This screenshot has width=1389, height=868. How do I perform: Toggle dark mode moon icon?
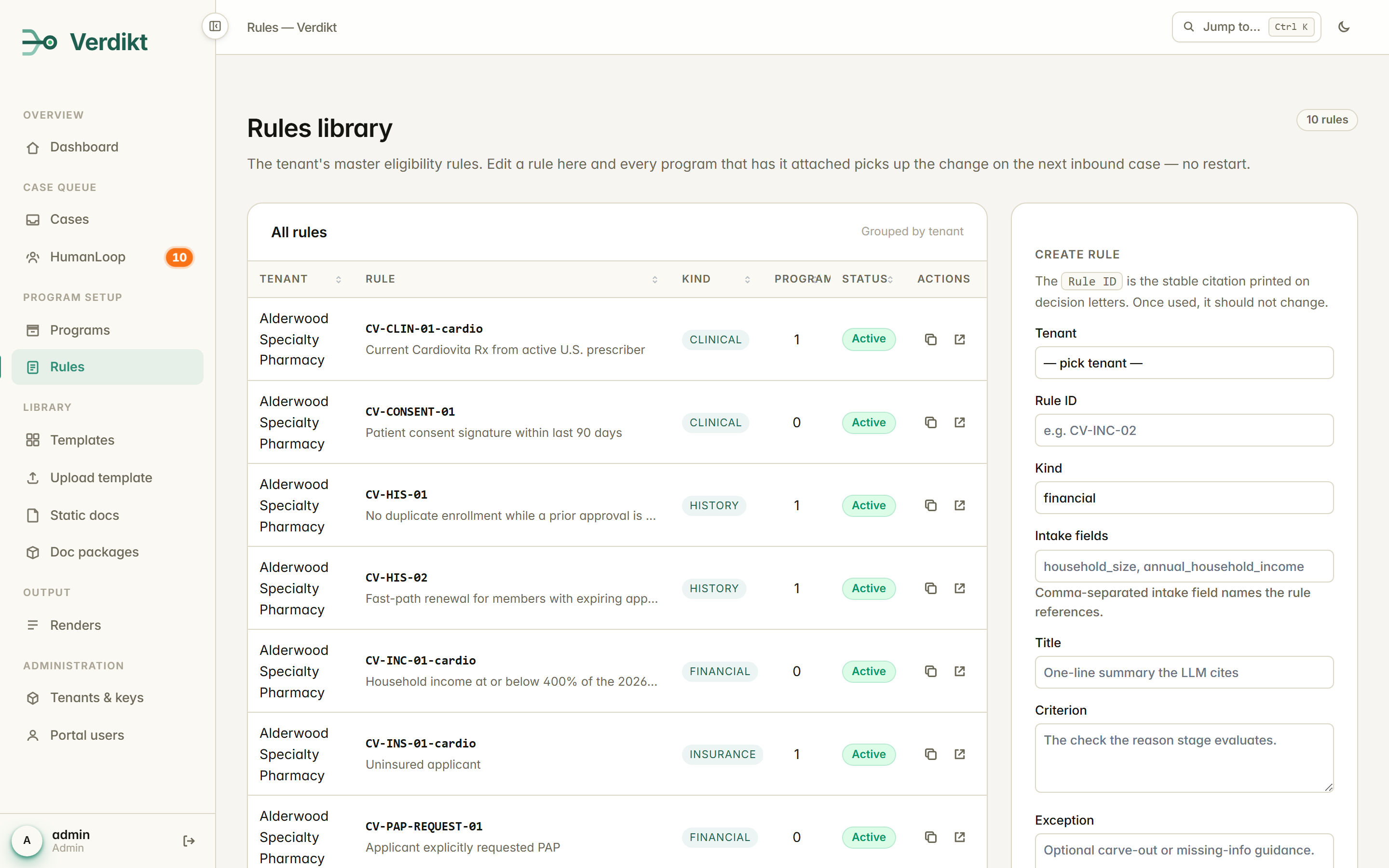click(1344, 27)
